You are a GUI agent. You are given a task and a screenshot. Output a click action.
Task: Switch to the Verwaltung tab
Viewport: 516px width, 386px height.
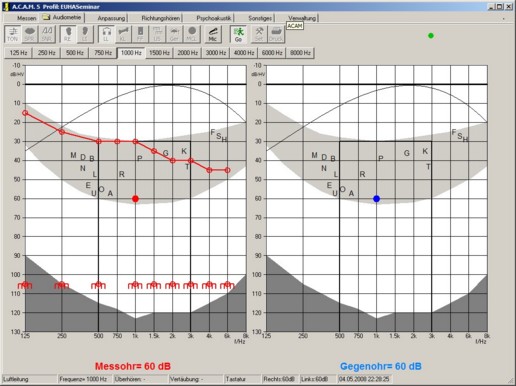pyautogui.click(x=302, y=18)
